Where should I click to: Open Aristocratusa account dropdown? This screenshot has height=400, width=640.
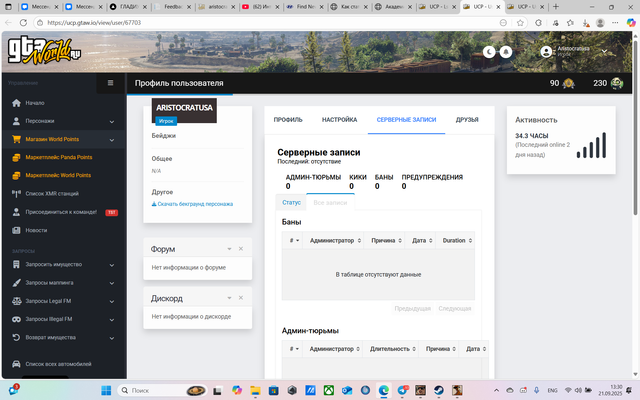point(573,51)
